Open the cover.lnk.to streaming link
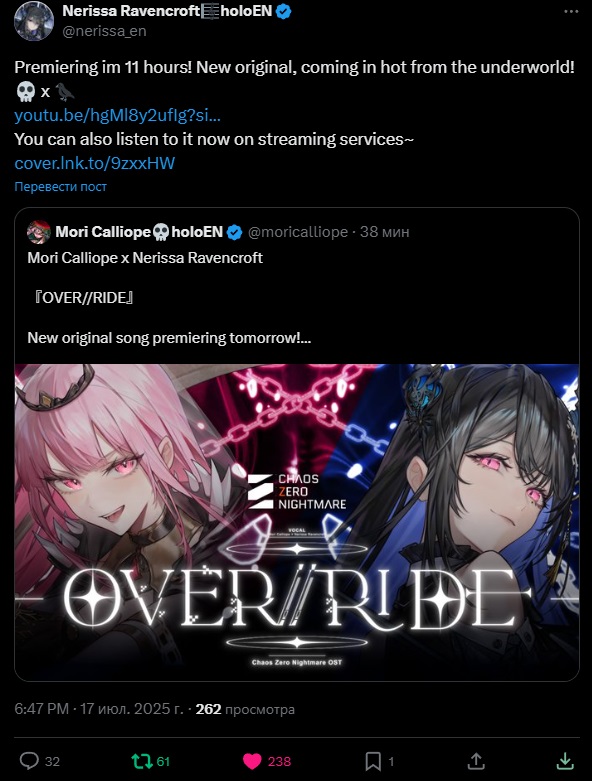The image size is (592, 781). (x=95, y=163)
